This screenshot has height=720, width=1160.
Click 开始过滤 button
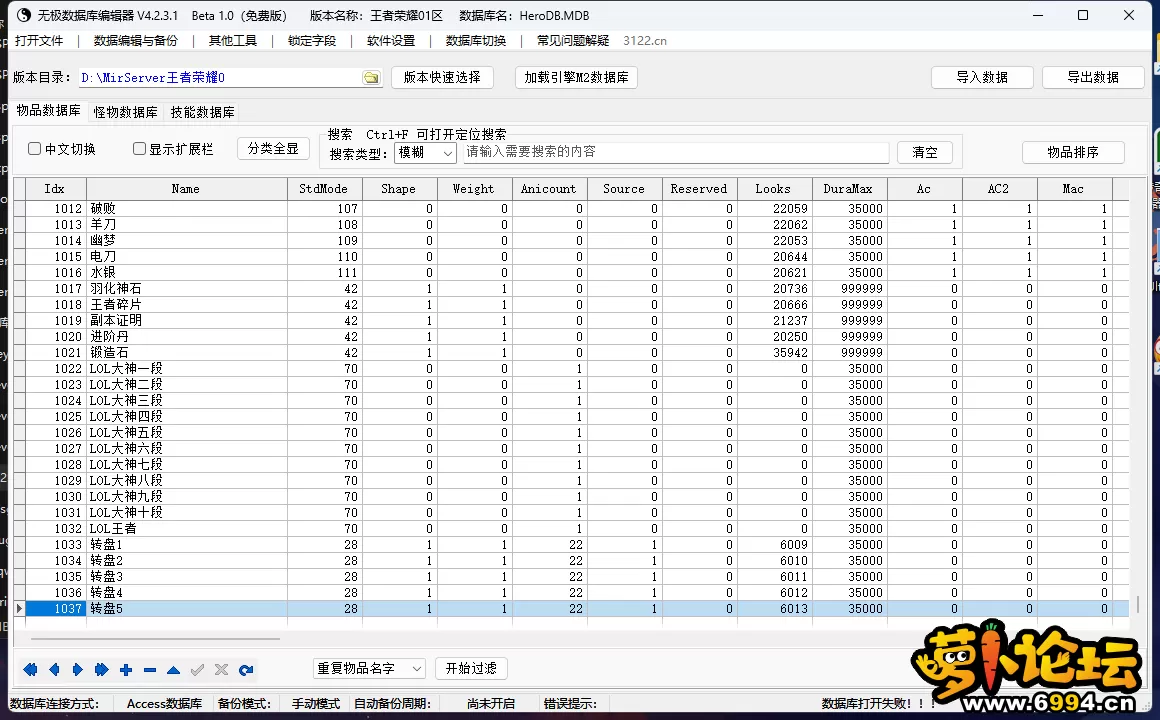pyautogui.click(x=471, y=668)
